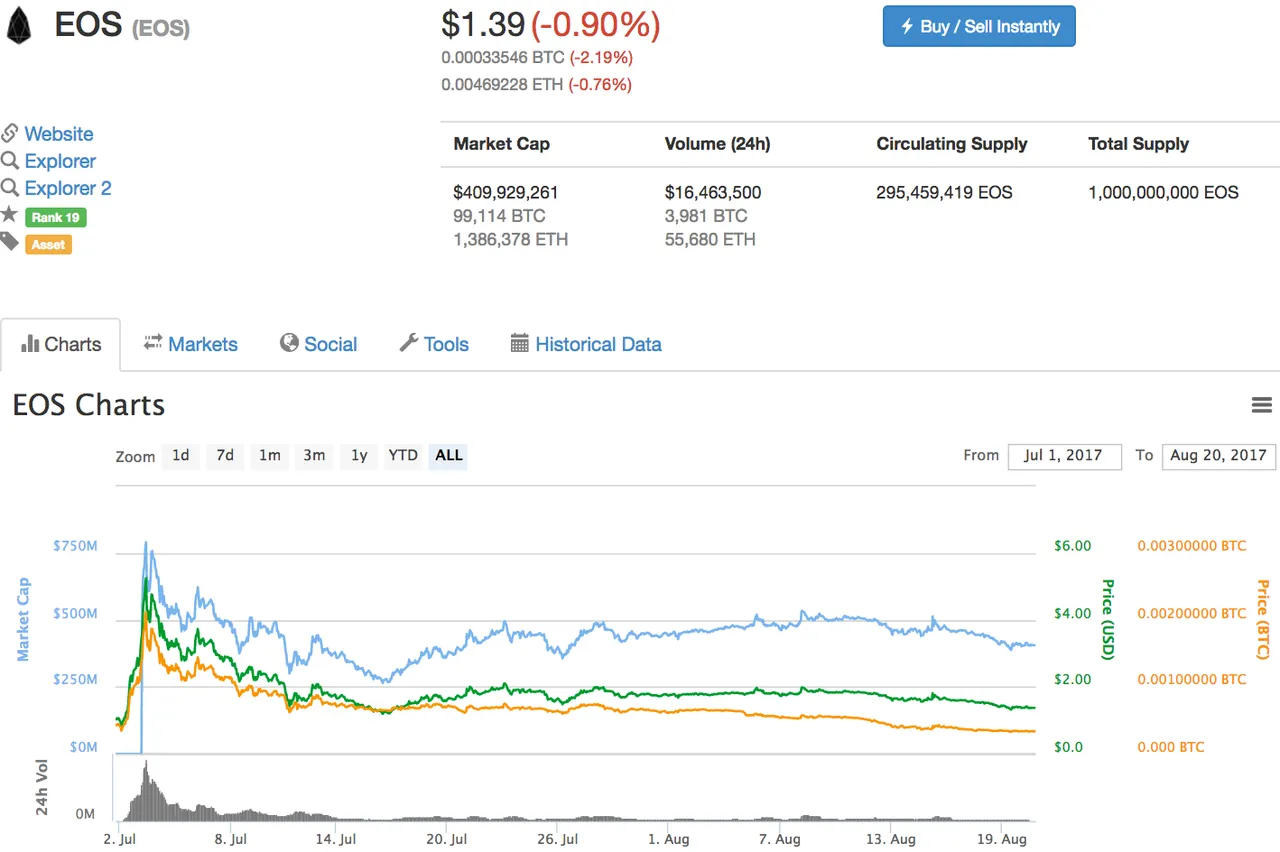Viewport: 1280px width, 852px height.
Task: Click the calendar icon on Historical Data tab
Action: (519, 344)
